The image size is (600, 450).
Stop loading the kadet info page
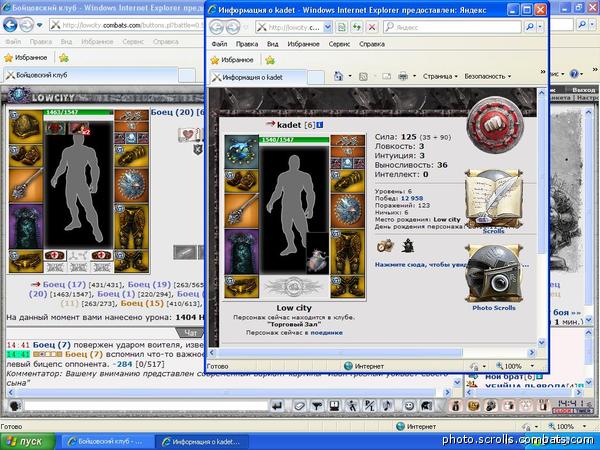(x=372, y=27)
